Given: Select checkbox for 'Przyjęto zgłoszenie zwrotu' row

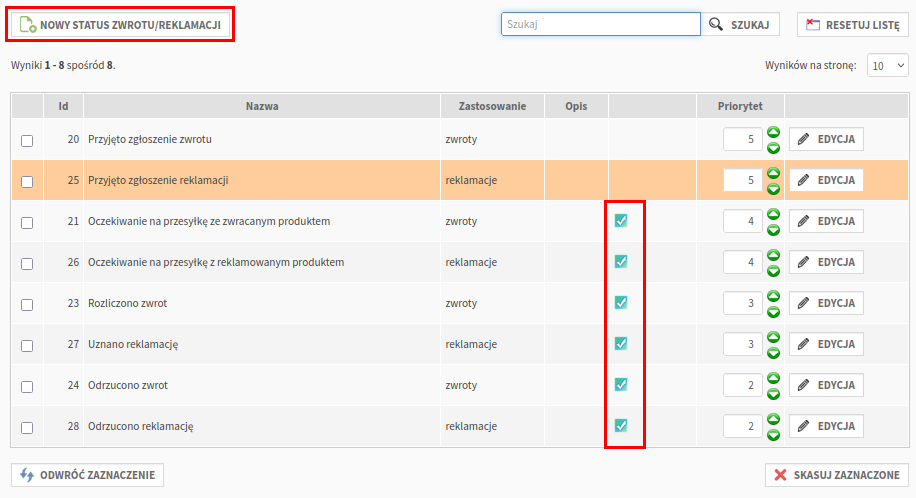Looking at the screenshot, I should pos(27,141).
